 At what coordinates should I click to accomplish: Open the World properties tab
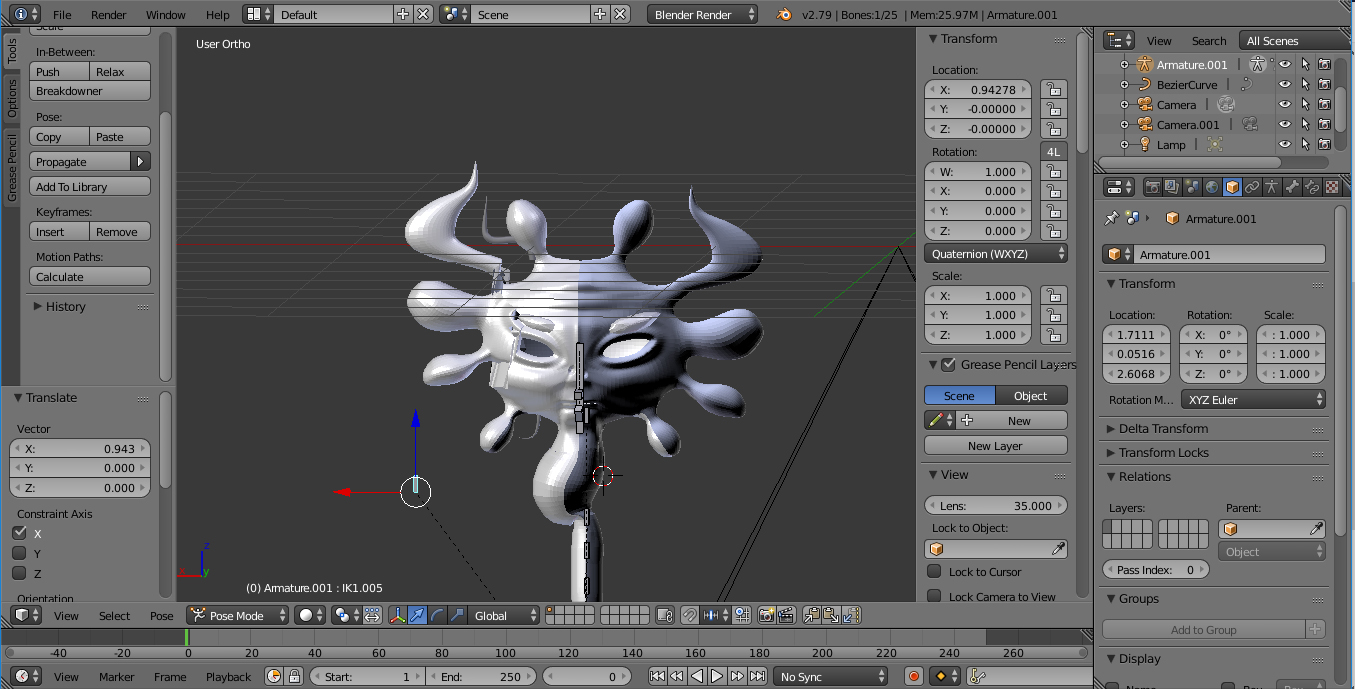(1212, 187)
